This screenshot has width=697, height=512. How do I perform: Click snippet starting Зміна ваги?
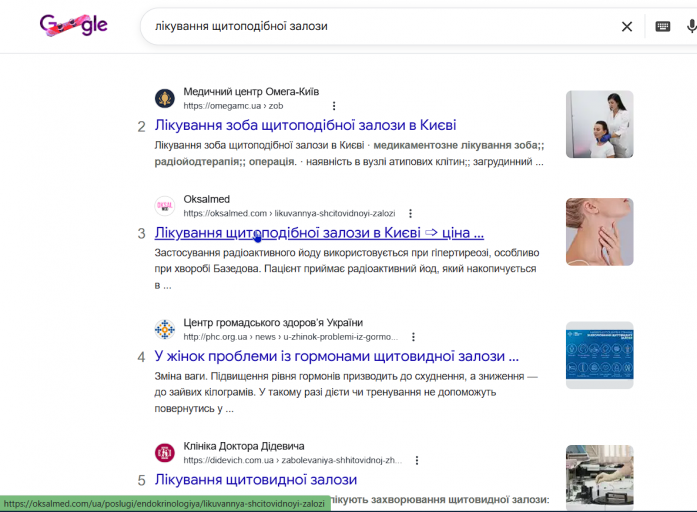346,392
